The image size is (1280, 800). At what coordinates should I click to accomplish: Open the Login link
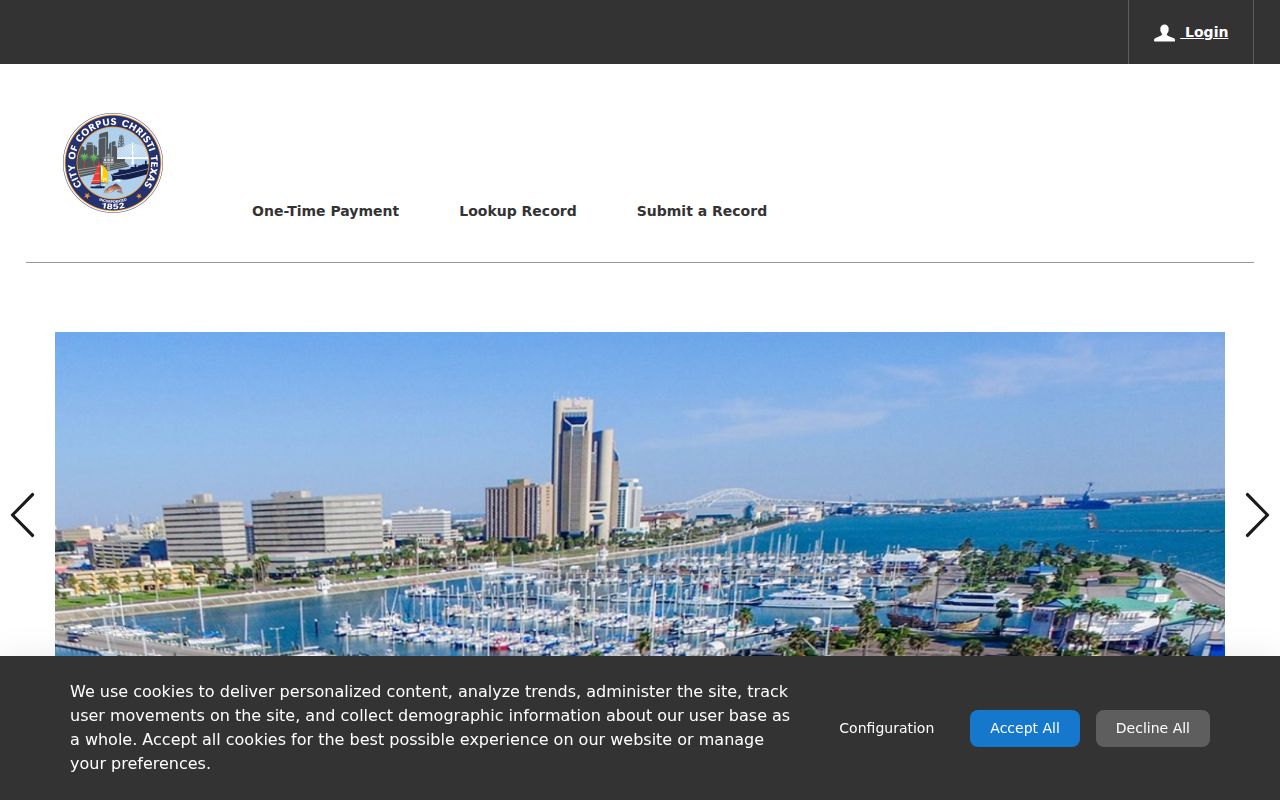tap(1205, 32)
